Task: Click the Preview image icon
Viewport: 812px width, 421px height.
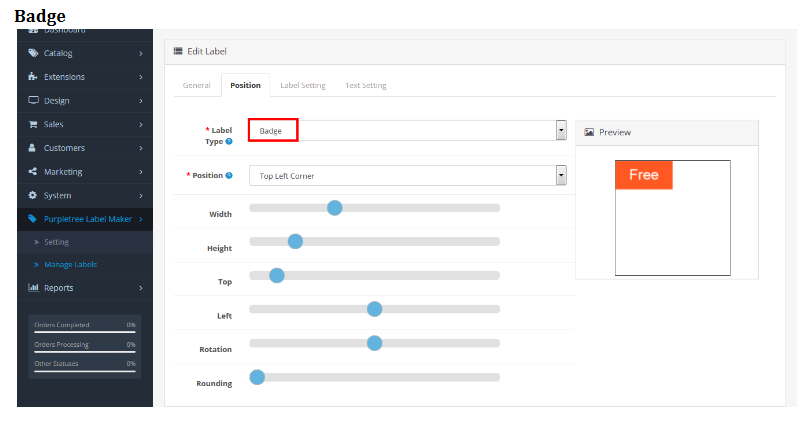Action: 589,132
